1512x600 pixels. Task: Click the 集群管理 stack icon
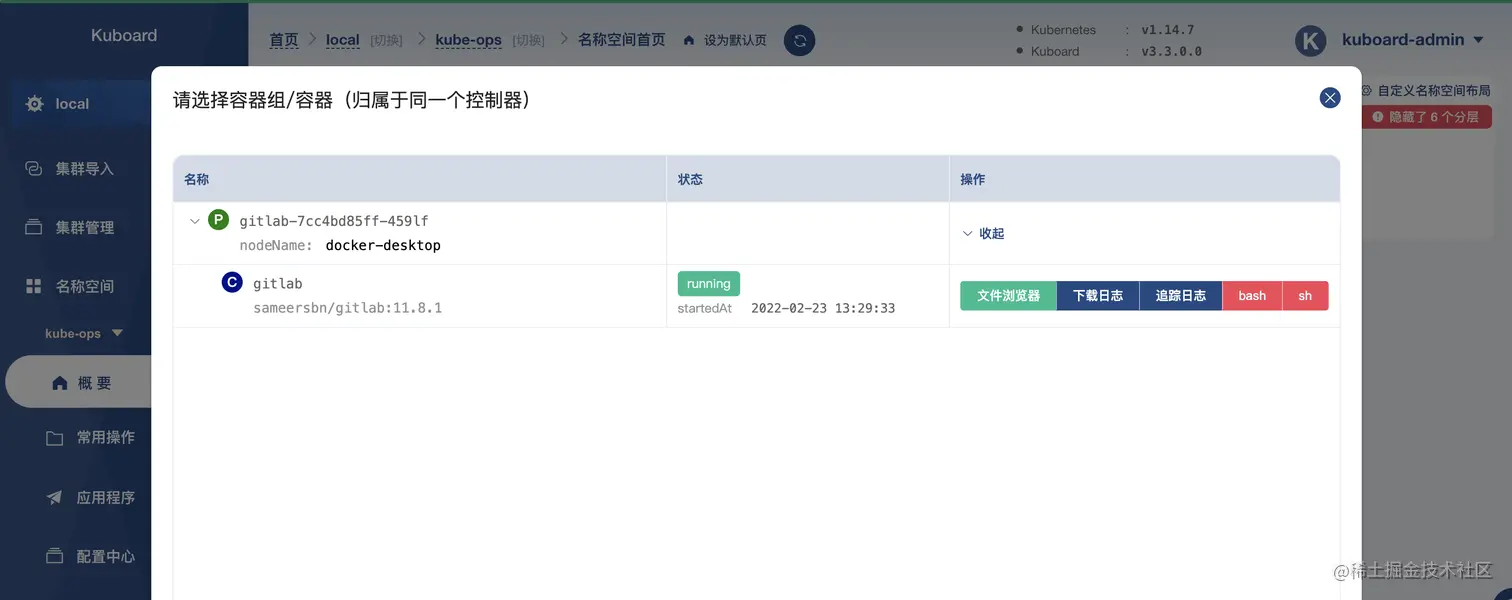34,227
